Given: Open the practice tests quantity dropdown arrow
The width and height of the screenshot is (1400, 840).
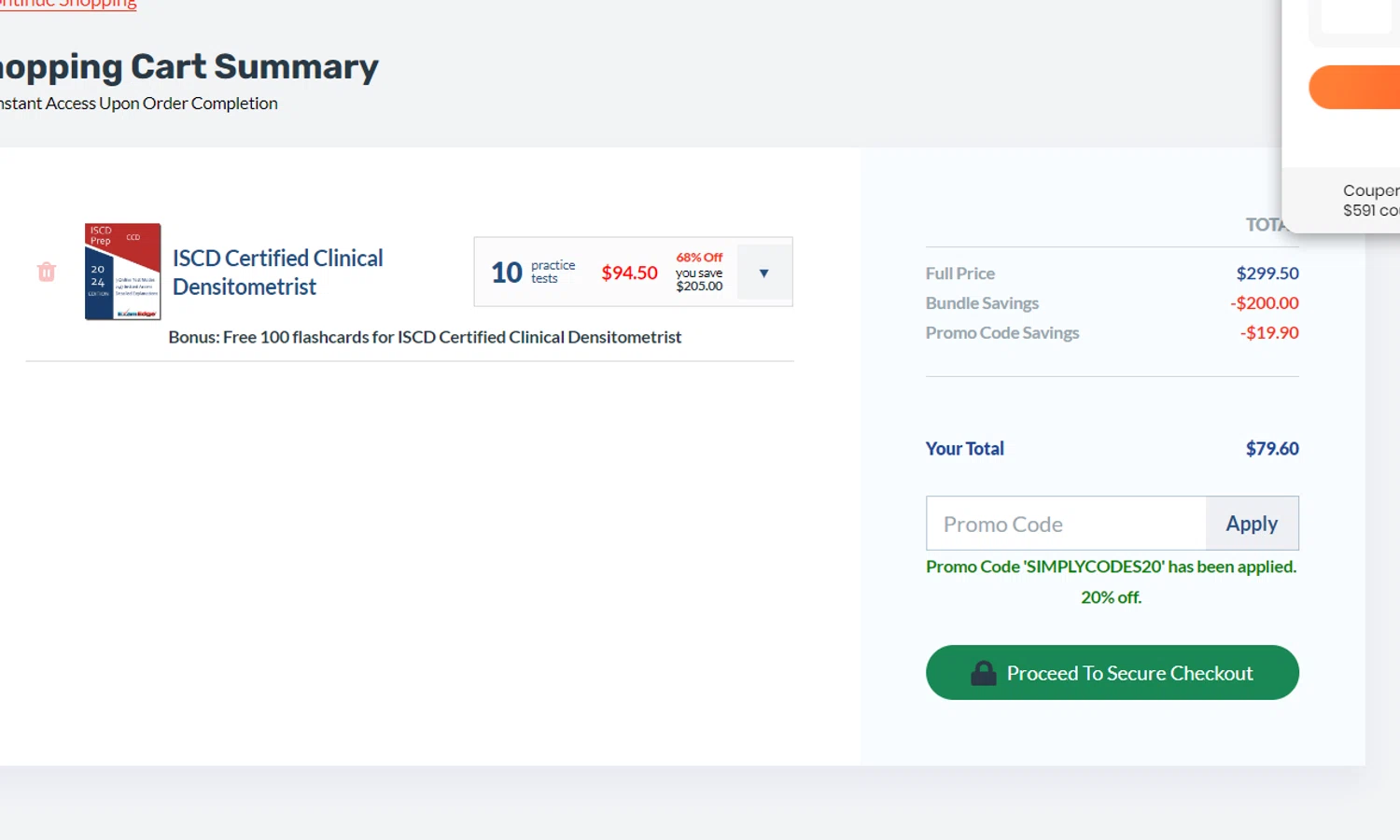Looking at the screenshot, I should click(763, 273).
